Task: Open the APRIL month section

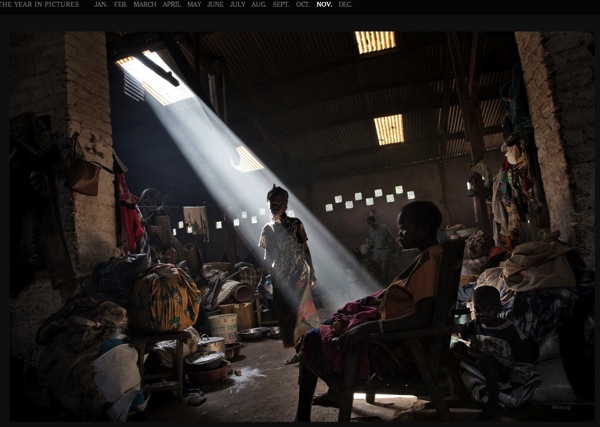Action: pos(172,5)
